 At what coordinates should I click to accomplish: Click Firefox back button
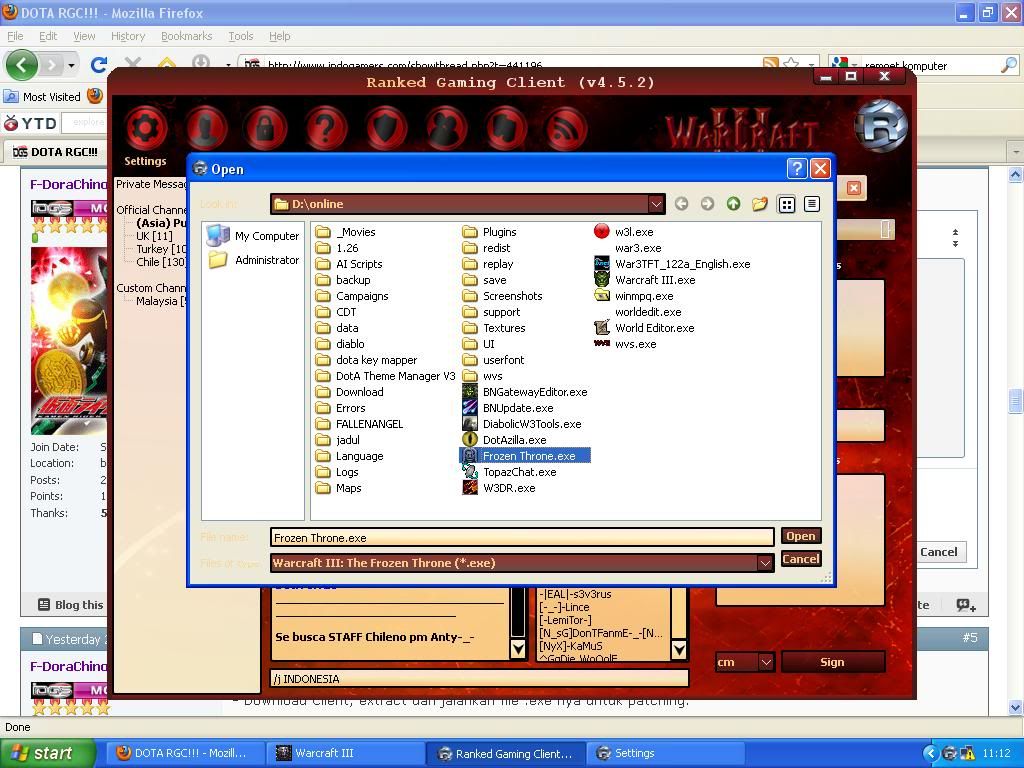[22, 65]
